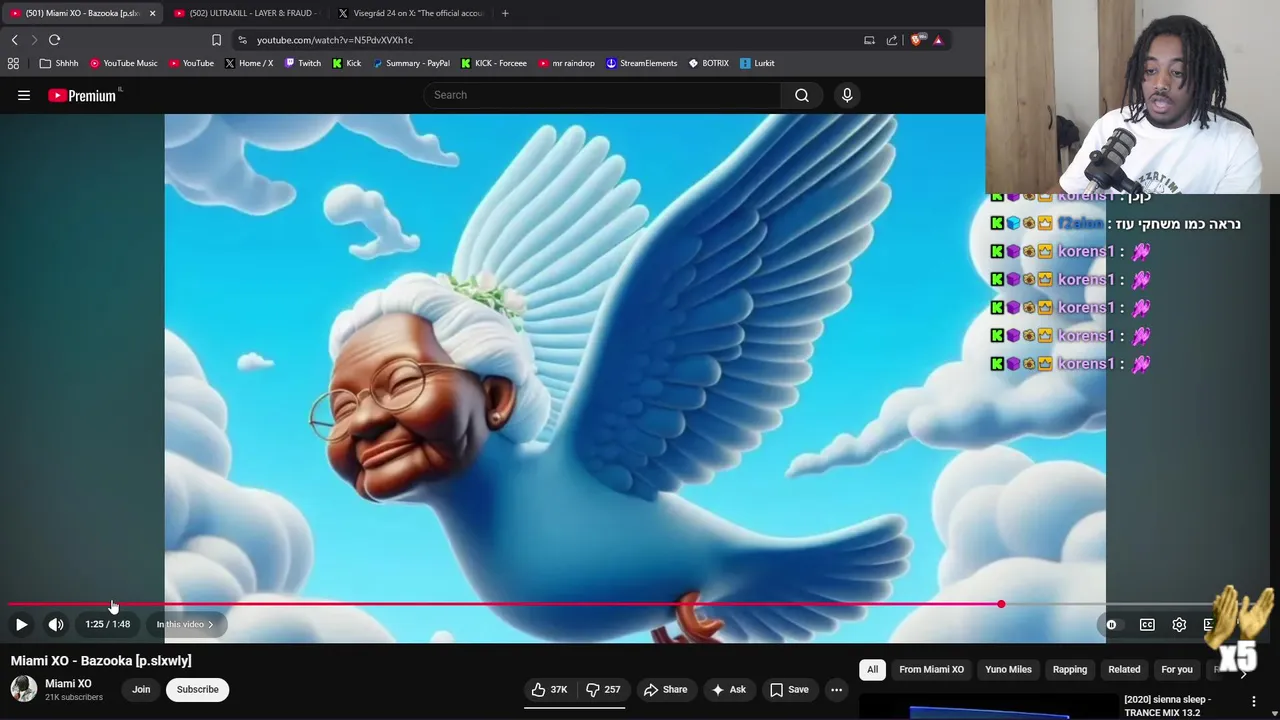
Task: Click the red playhead scrubber dot
Action: (x=1001, y=604)
